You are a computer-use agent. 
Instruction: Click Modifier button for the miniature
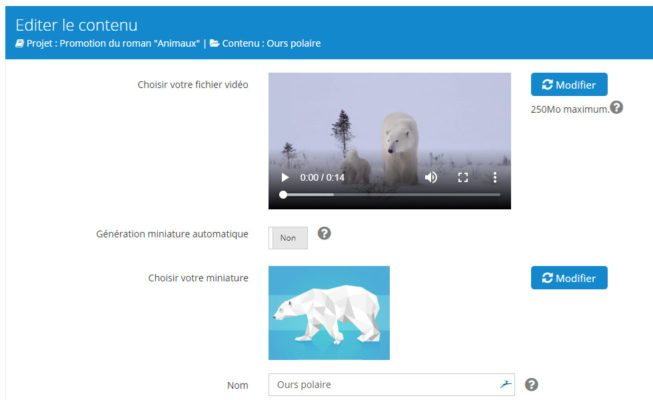tap(569, 278)
